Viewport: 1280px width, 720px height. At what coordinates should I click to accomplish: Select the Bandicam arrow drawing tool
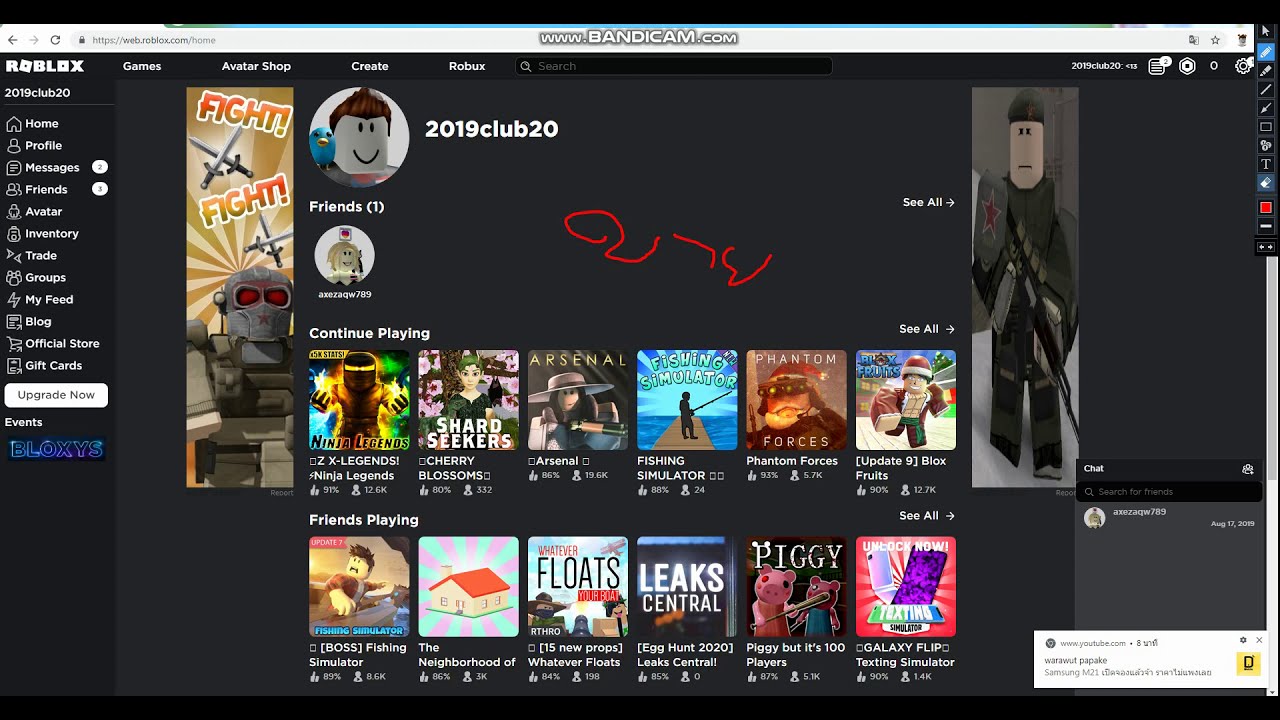point(1265,108)
